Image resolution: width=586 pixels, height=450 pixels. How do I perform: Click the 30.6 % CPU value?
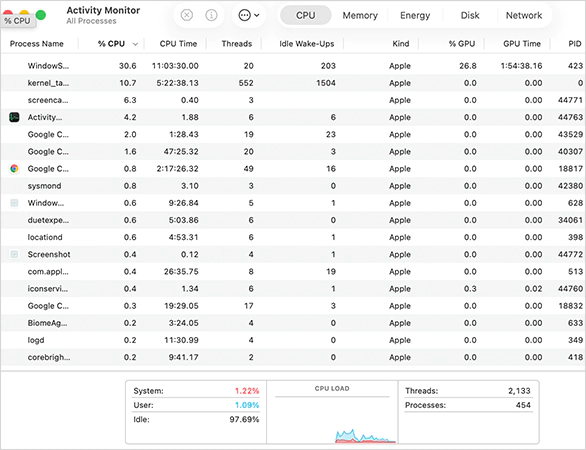[127, 66]
